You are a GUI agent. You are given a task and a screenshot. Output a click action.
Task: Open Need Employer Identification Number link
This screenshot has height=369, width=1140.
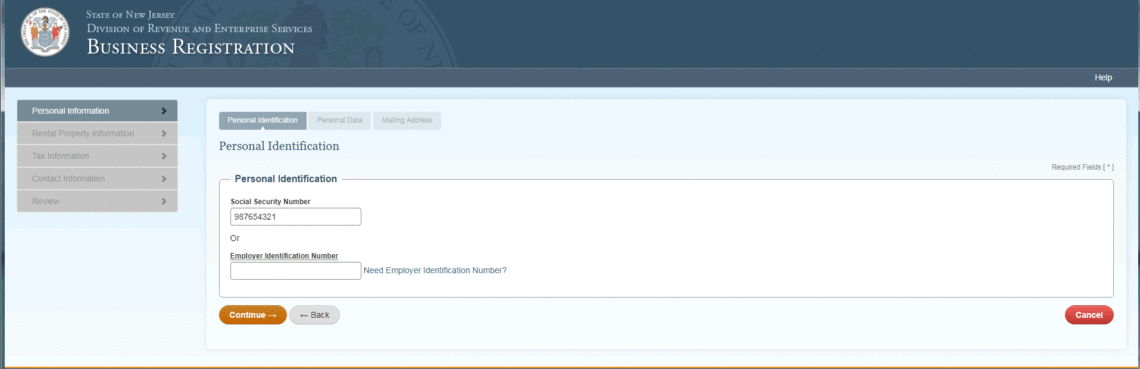tap(435, 270)
